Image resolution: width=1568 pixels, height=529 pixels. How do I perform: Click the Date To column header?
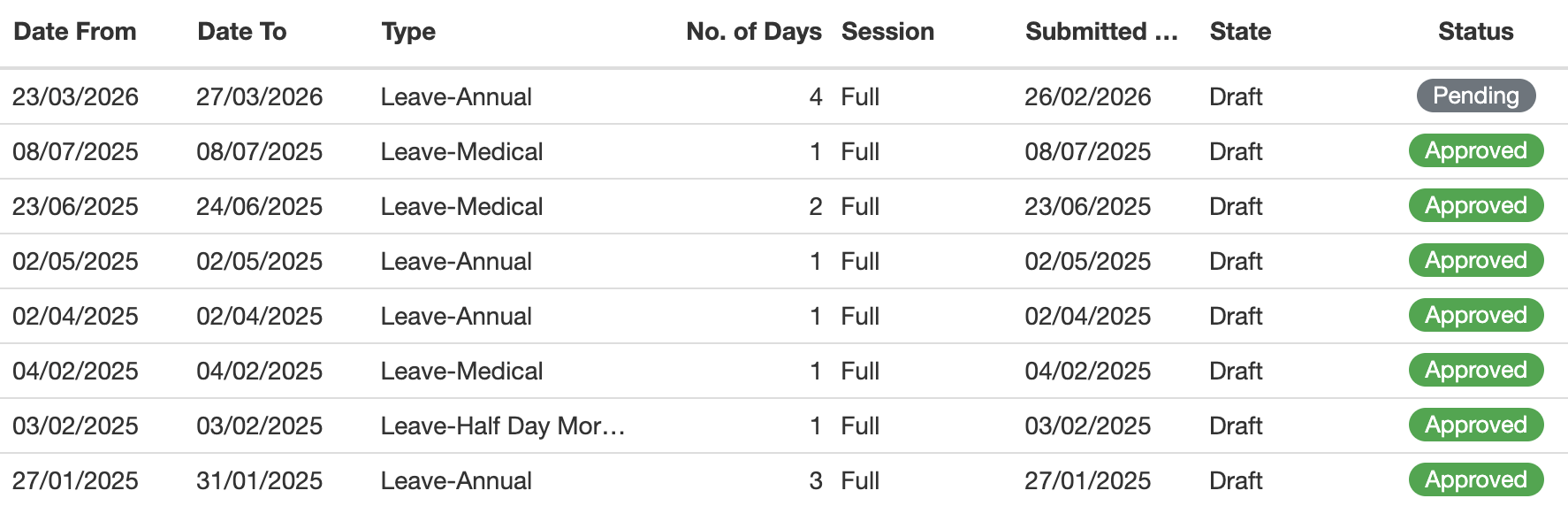coord(242,32)
